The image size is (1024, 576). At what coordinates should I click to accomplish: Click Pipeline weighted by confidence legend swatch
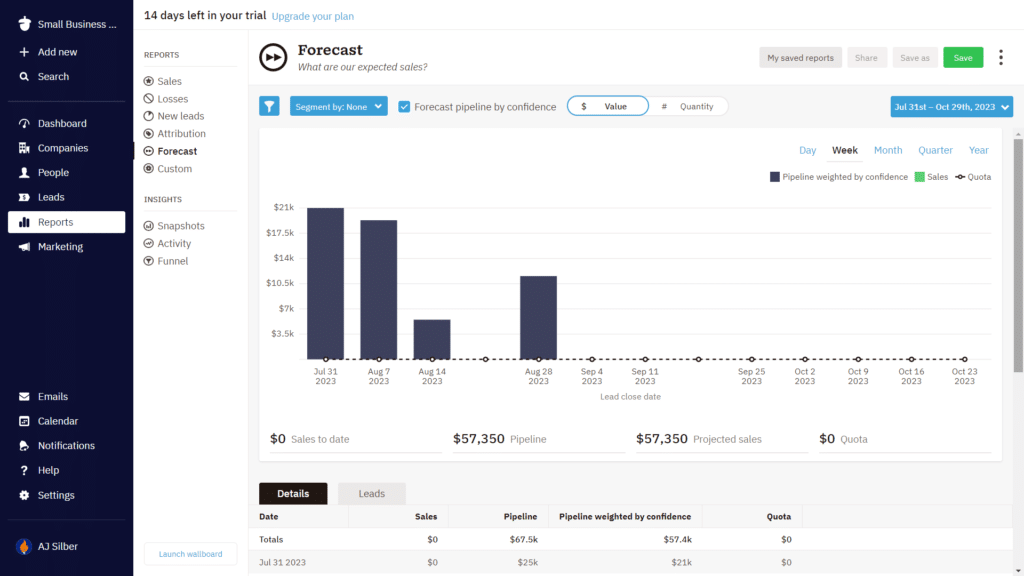775,177
